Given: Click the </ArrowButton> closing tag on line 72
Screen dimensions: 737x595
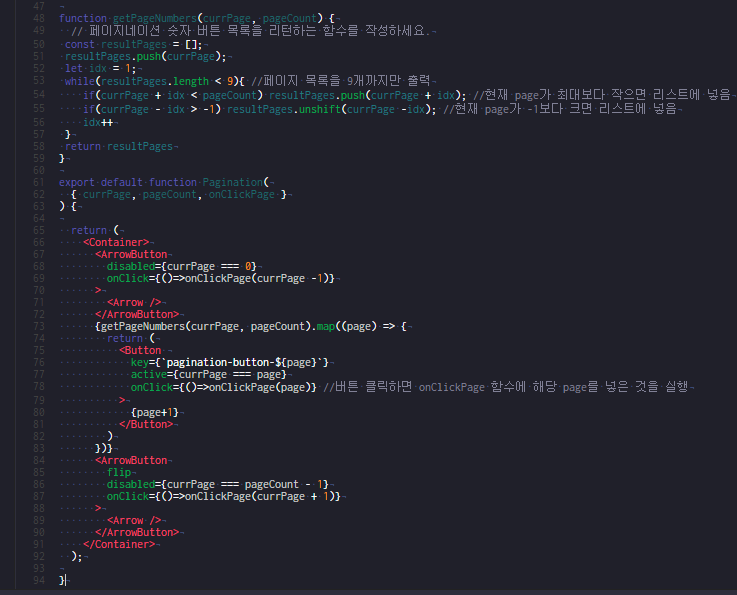Looking at the screenshot, I should [137, 314].
